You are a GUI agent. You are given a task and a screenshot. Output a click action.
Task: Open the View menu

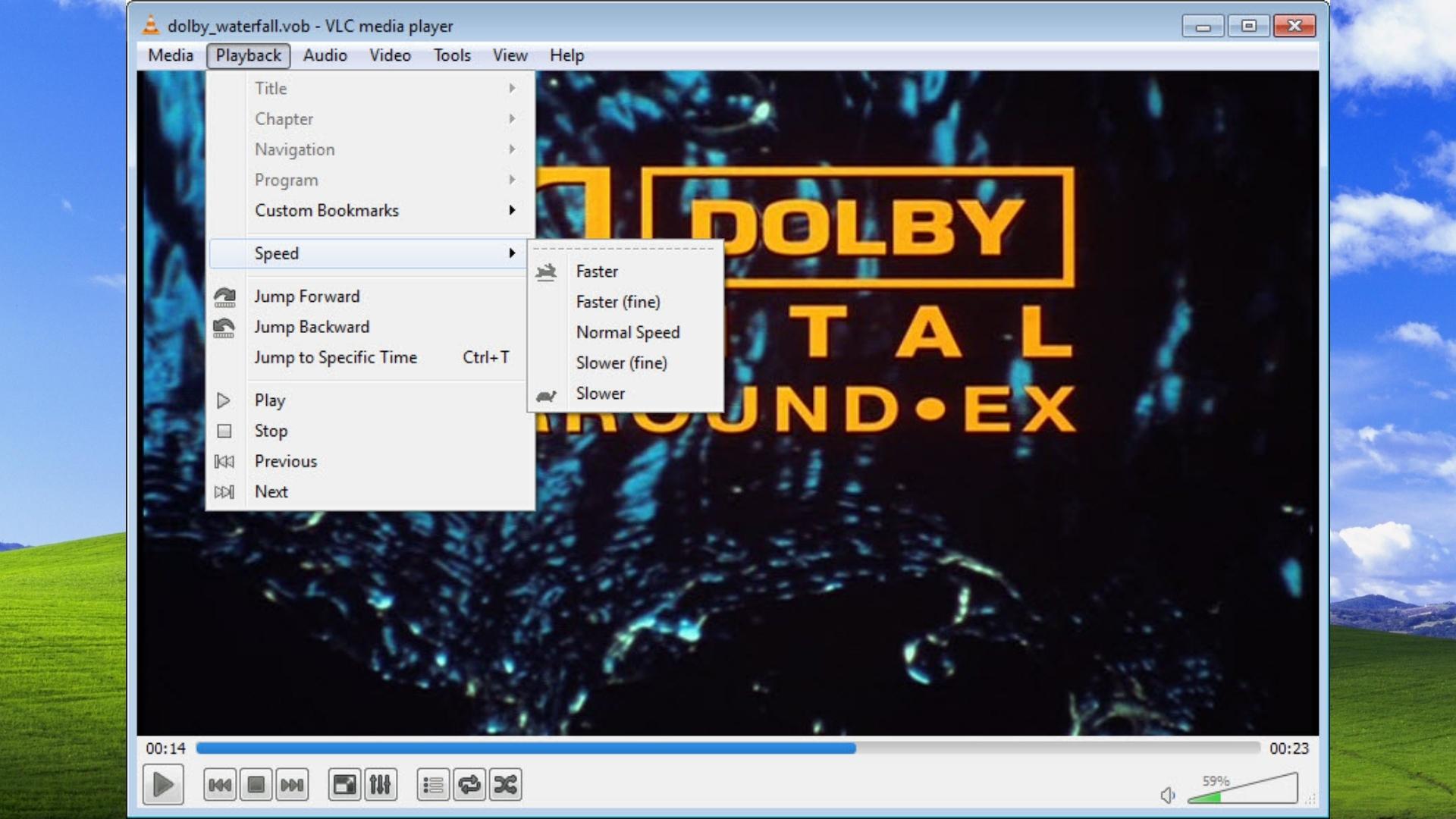click(510, 55)
